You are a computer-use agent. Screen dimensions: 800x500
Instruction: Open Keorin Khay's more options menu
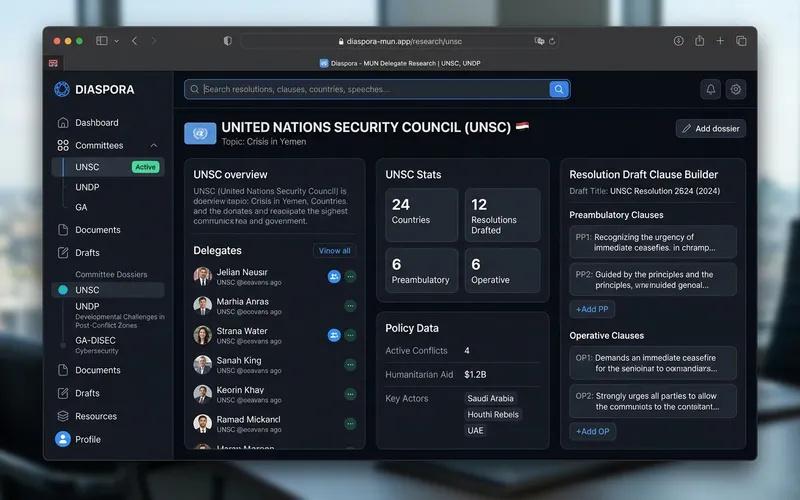coord(350,394)
